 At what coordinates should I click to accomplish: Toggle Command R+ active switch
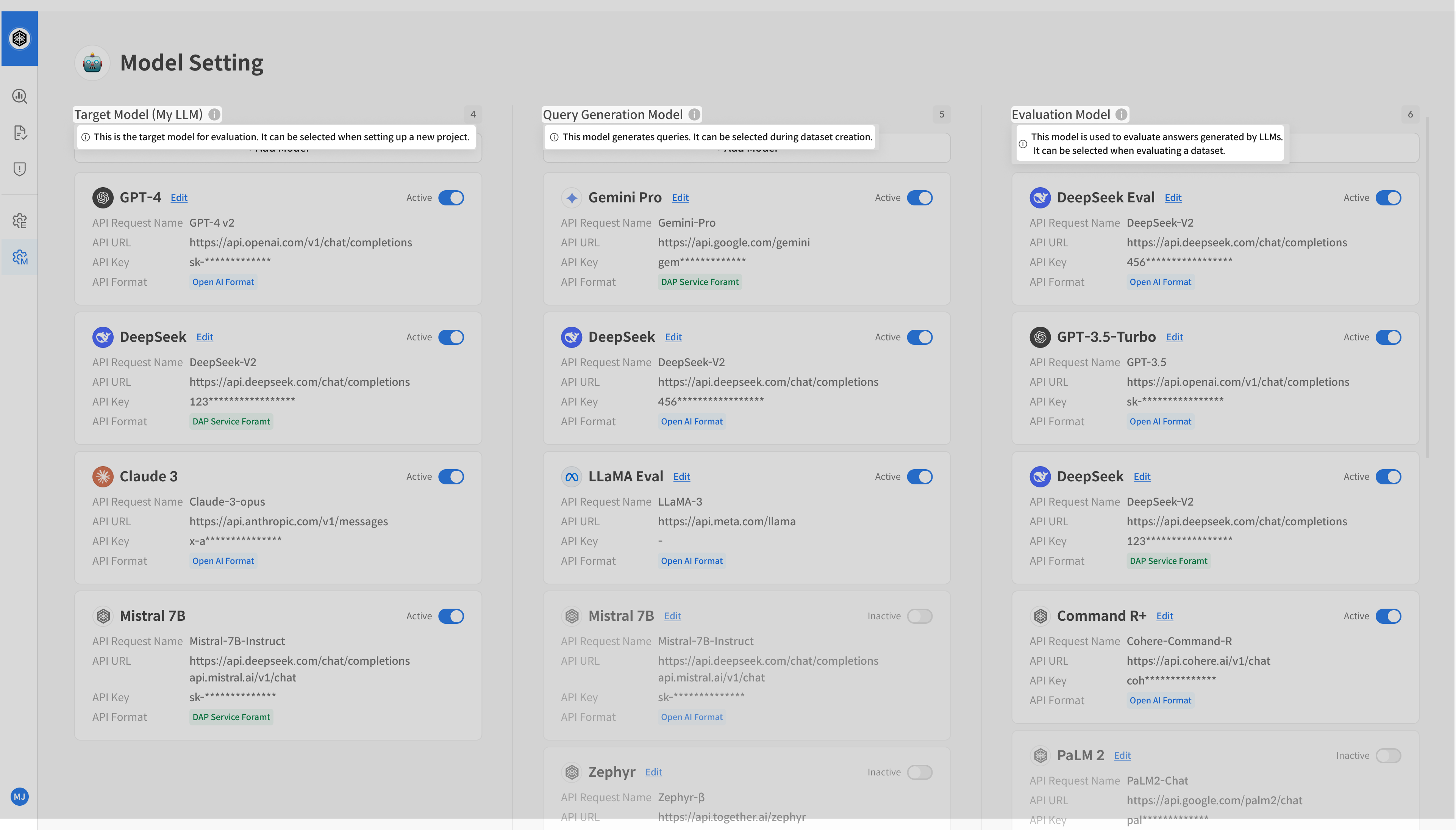[x=1389, y=616]
